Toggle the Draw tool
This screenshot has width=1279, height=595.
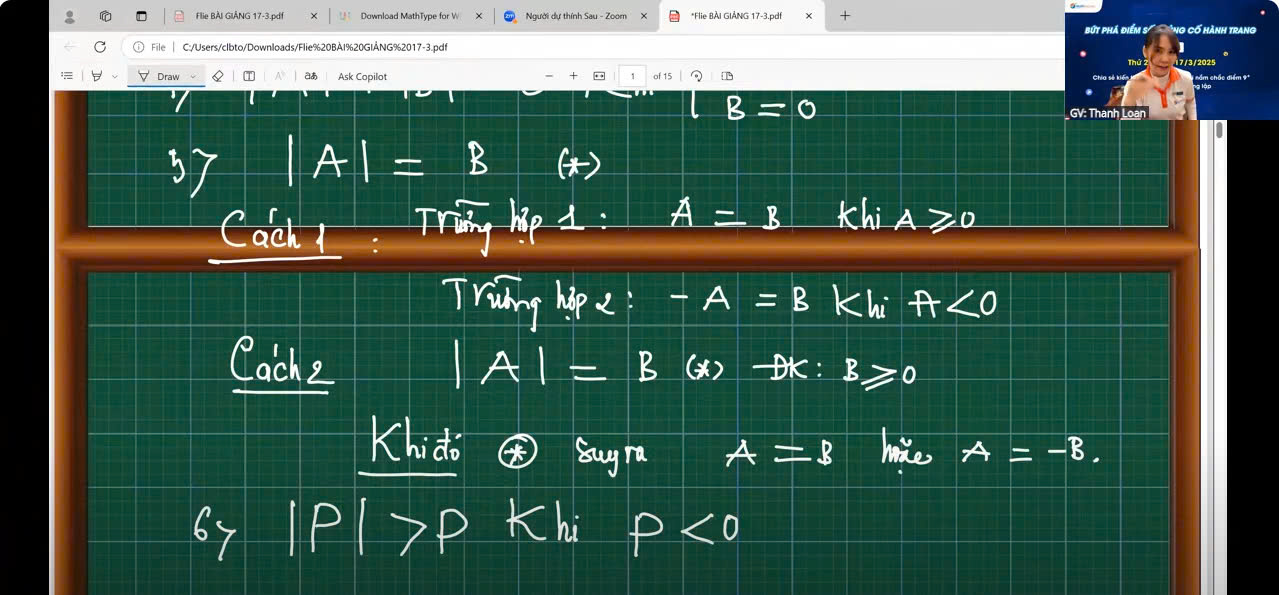point(159,76)
